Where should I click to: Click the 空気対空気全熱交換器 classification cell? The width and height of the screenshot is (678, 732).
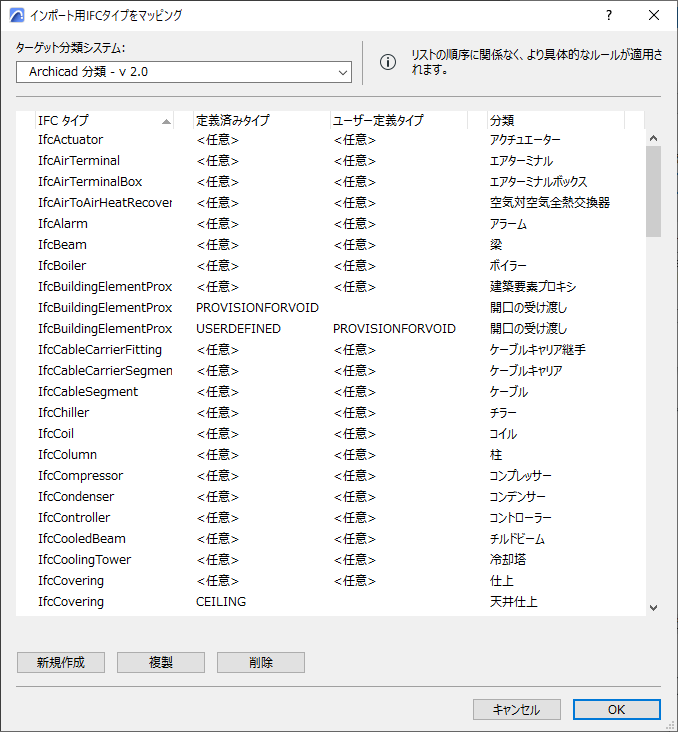pos(550,203)
